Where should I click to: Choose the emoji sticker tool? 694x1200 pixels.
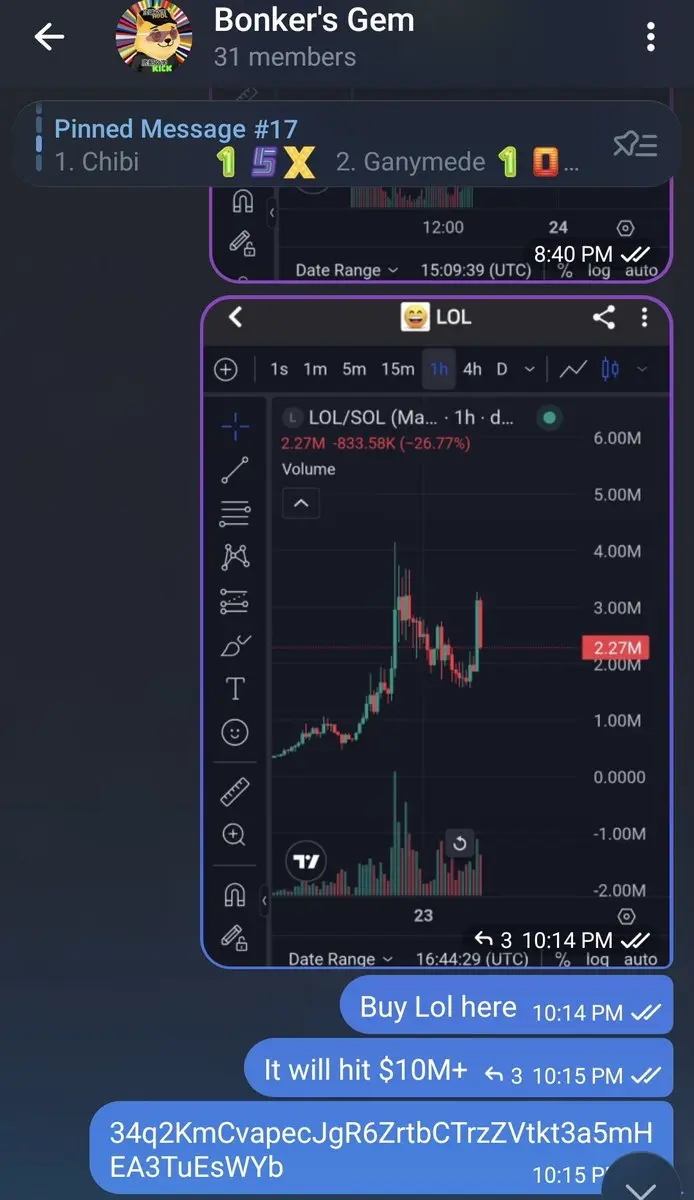click(235, 733)
